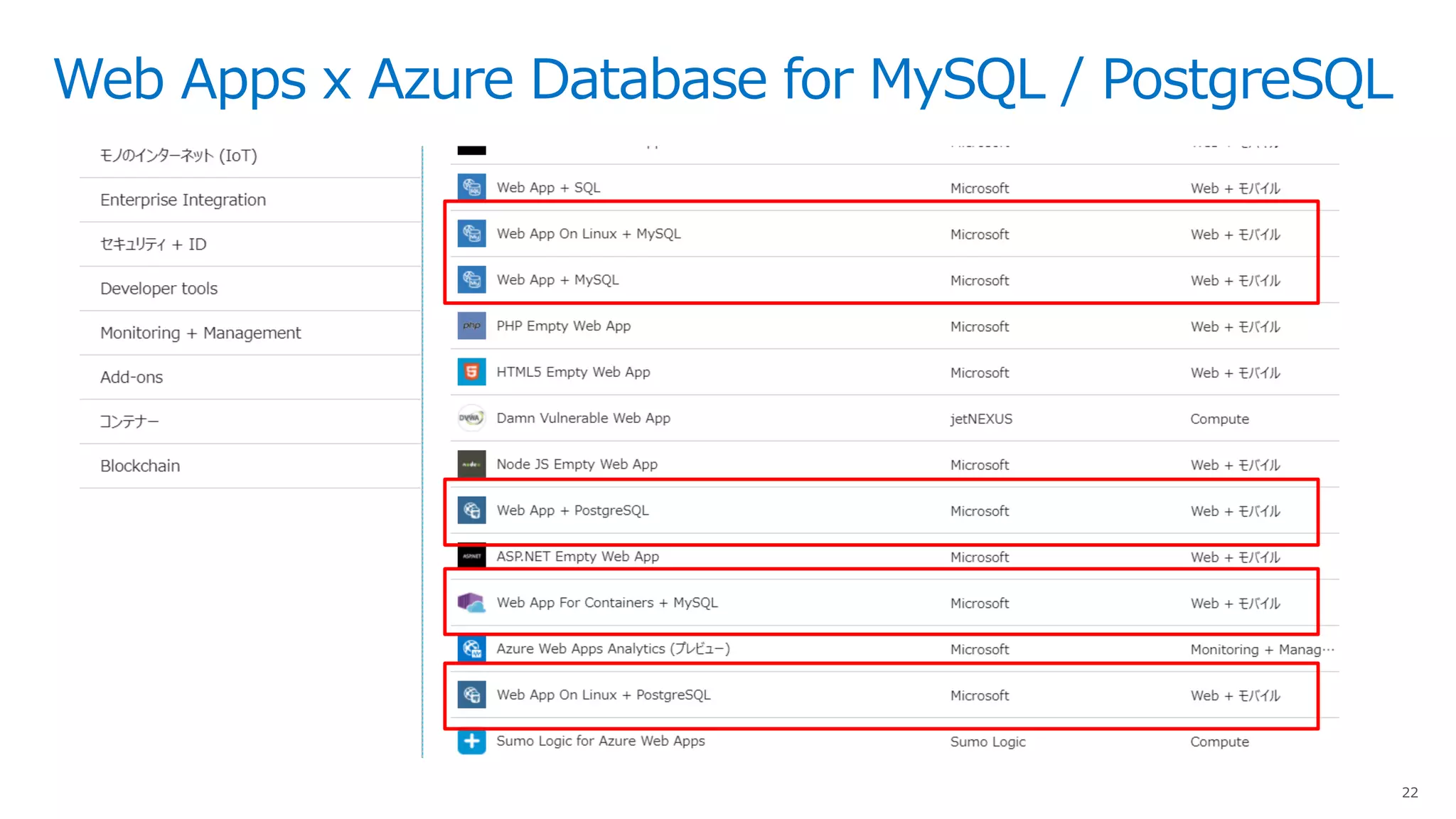
Task: Click the Web App For Containers + MySQL icon
Action: click(x=471, y=603)
